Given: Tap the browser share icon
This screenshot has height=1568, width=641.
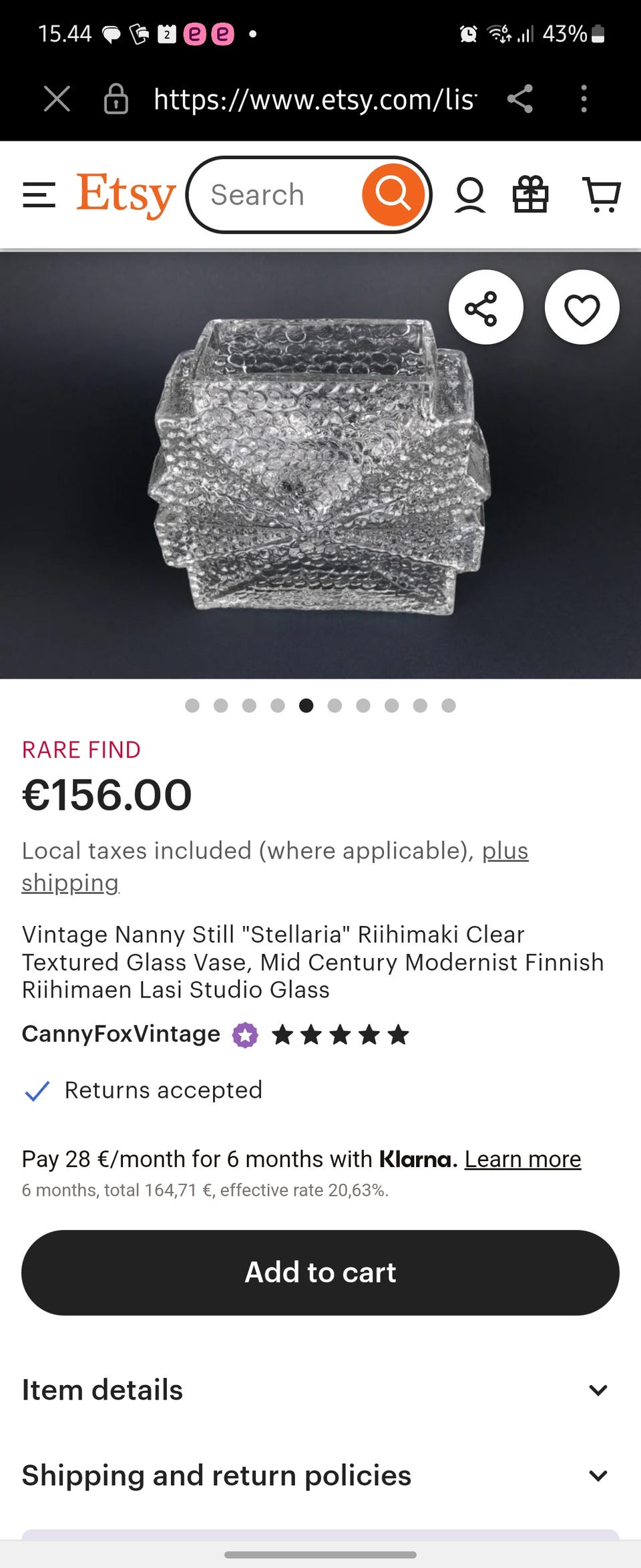Looking at the screenshot, I should 519,99.
